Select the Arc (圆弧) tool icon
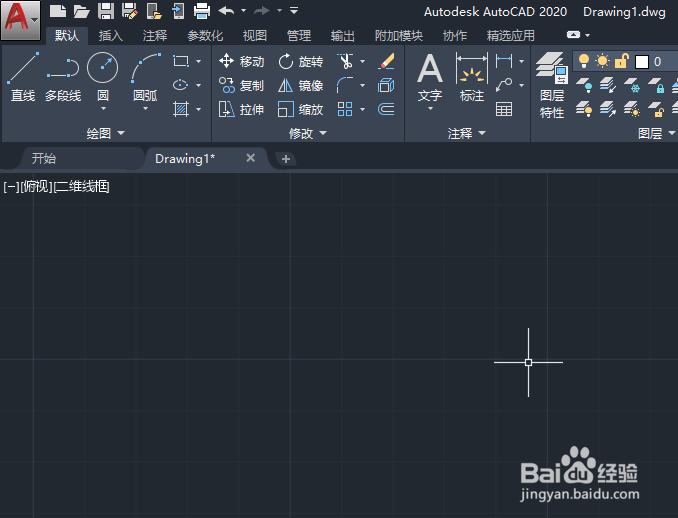Screen dimensions: 678x518 point(146,67)
